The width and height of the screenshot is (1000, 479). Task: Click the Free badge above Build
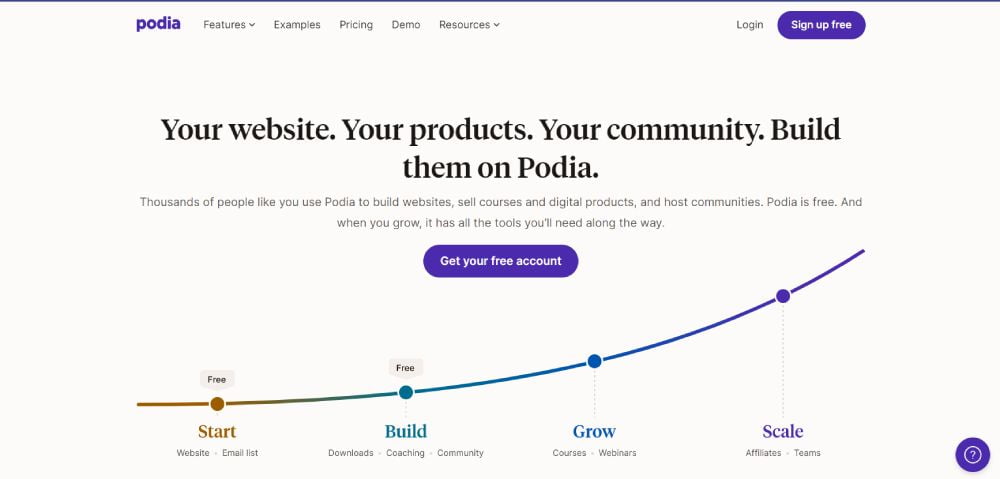coord(406,368)
